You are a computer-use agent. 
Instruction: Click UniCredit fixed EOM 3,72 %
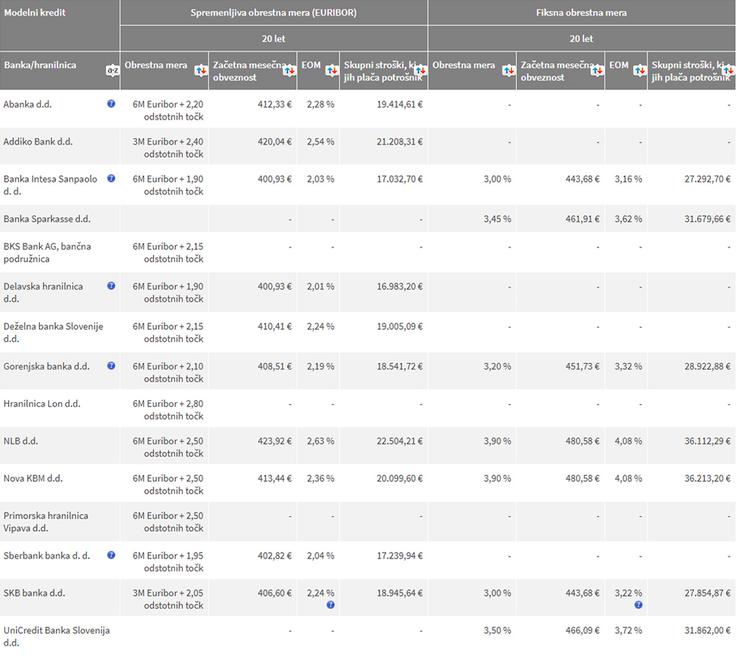(629, 630)
